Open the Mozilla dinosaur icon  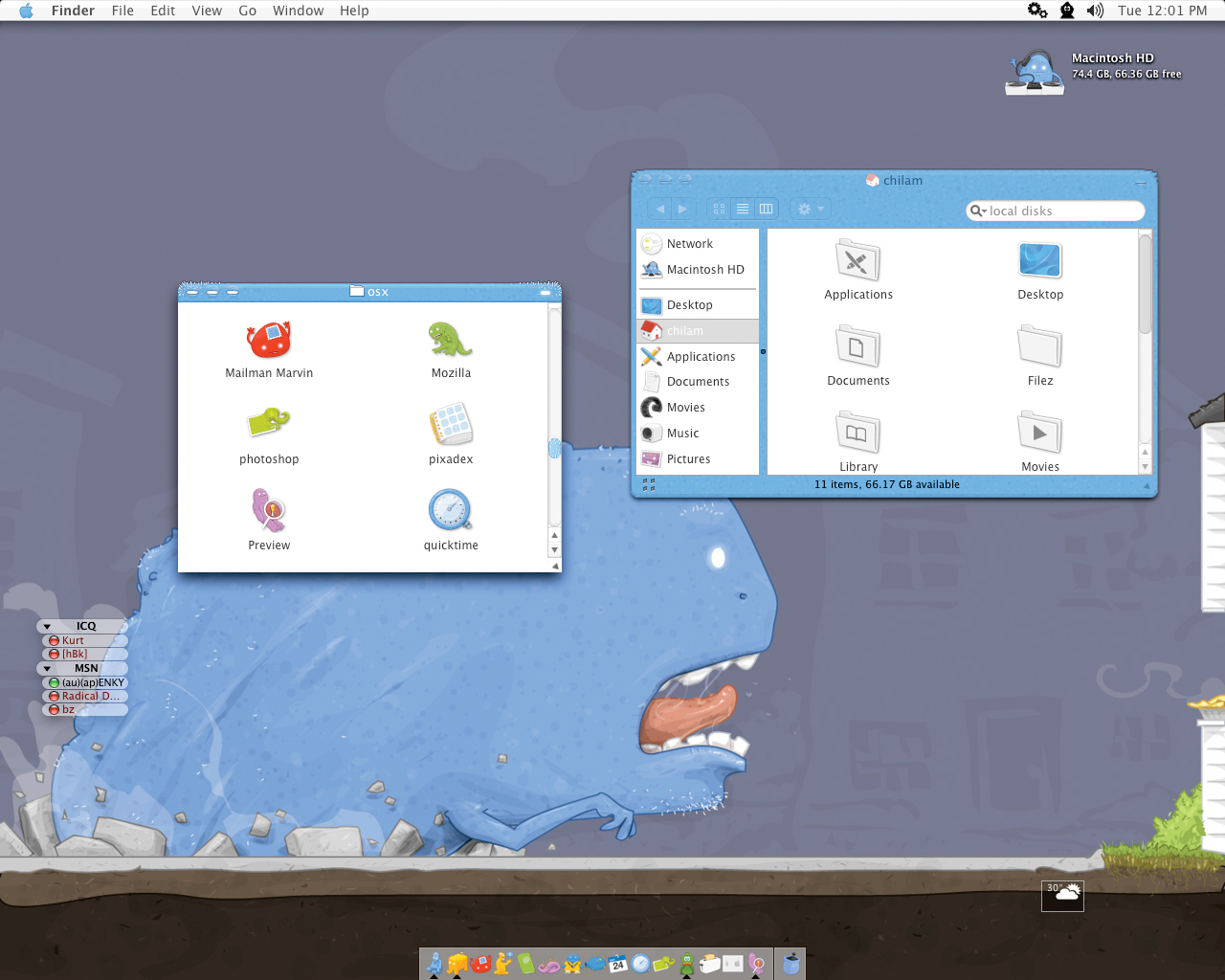click(x=451, y=341)
